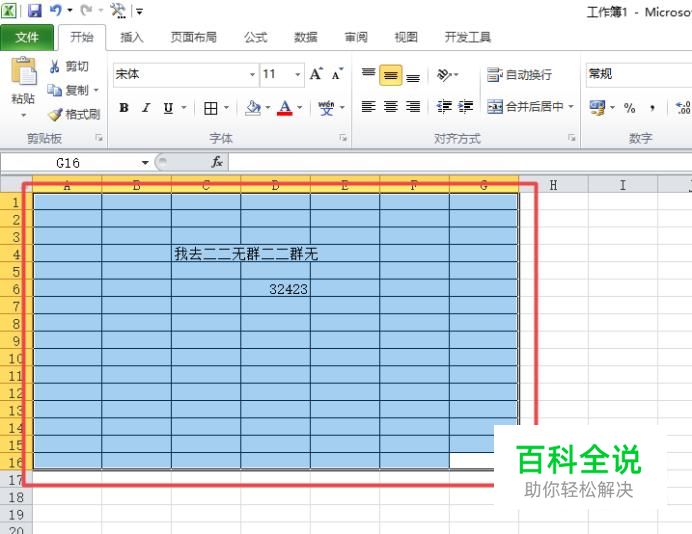Save the workbook from the quick access toolbar
The image size is (692, 534).
(x=34, y=10)
